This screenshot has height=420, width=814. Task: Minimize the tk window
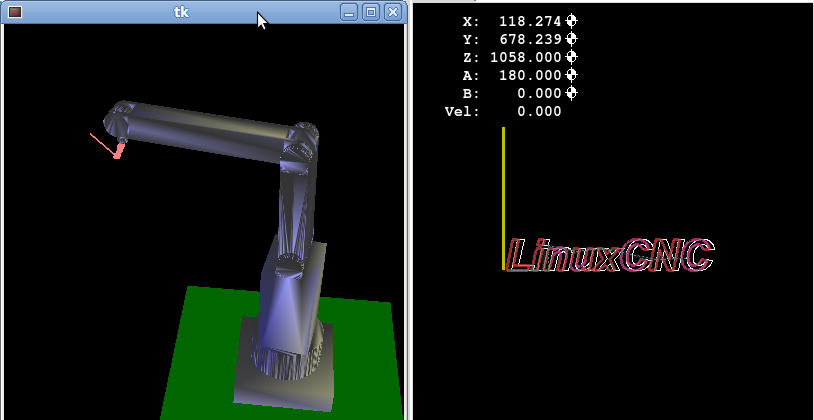pos(349,12)
